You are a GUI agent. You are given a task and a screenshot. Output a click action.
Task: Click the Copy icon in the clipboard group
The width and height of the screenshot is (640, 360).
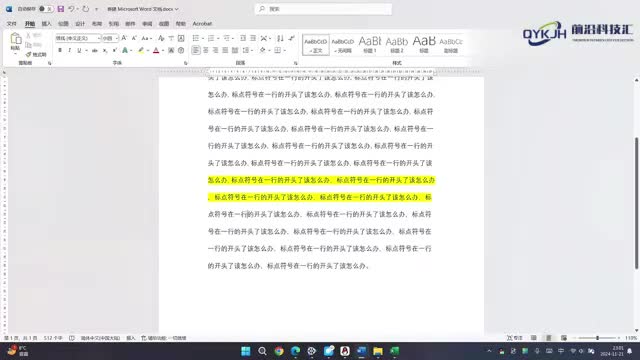click(x=28, y=44)
